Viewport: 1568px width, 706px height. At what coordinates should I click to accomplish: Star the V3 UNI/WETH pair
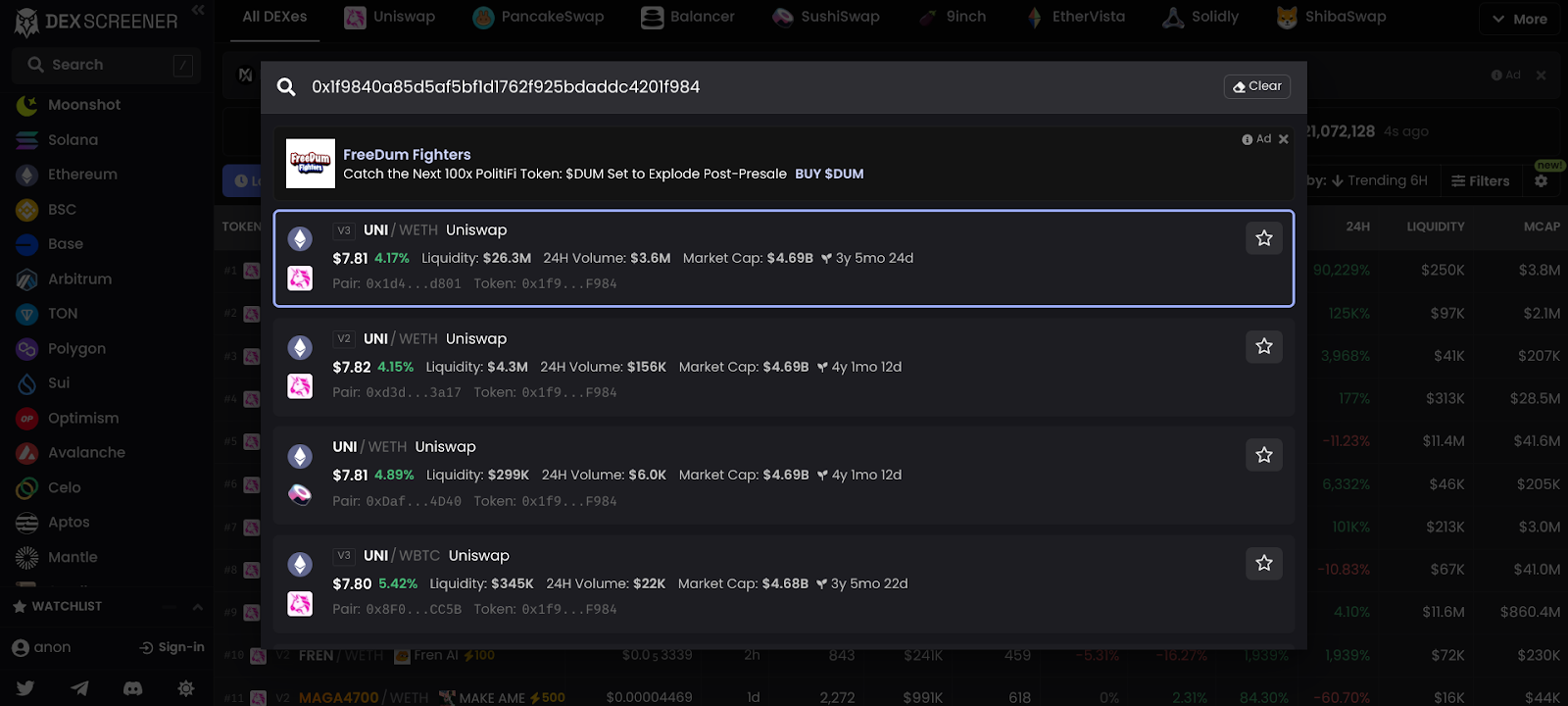coord(1264,238)
